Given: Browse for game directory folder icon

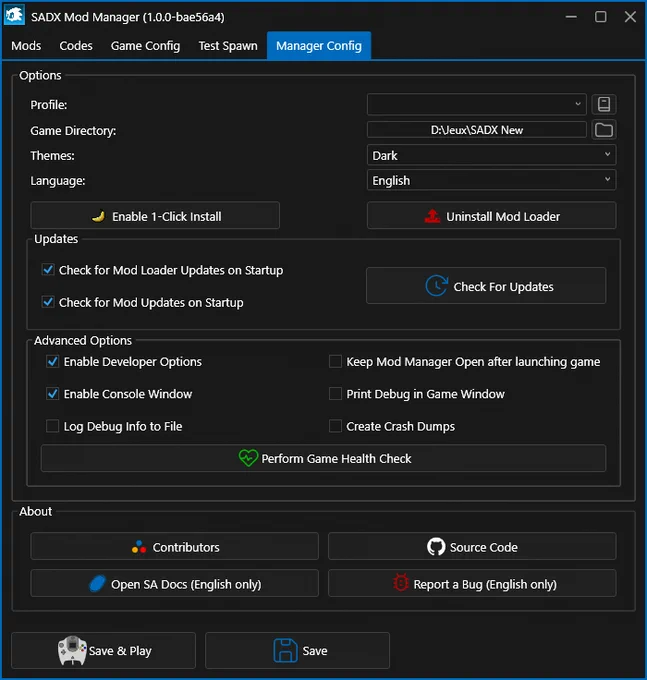Looking at the screenshot, I should tap(604, 130).
